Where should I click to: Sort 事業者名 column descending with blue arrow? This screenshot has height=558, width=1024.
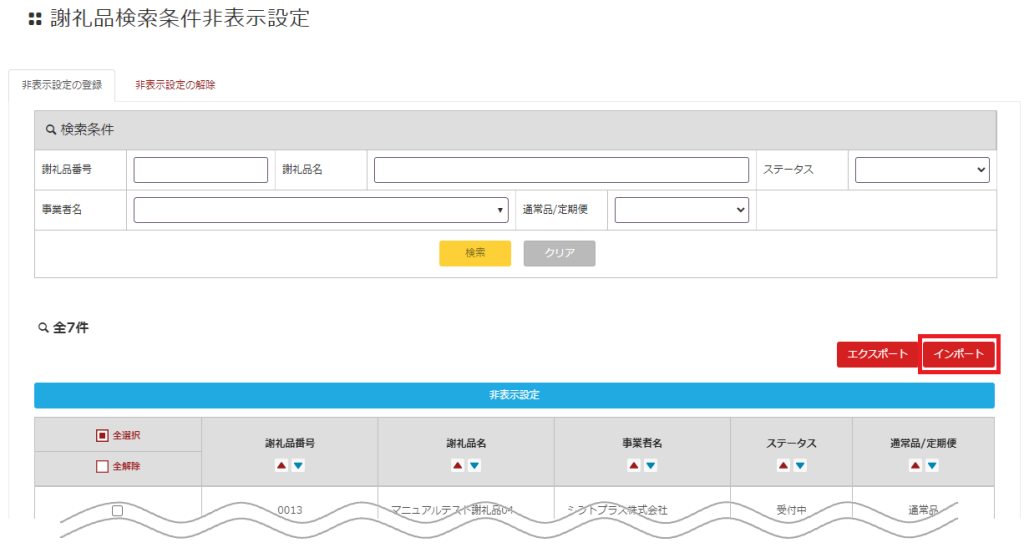650,465
